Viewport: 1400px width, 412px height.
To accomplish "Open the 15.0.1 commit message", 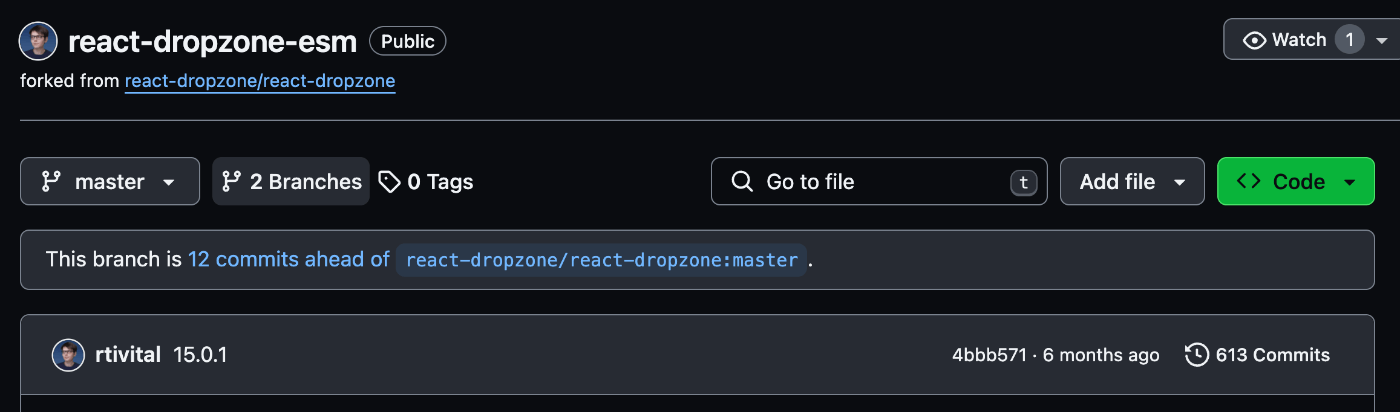I will tap(200, 355).
